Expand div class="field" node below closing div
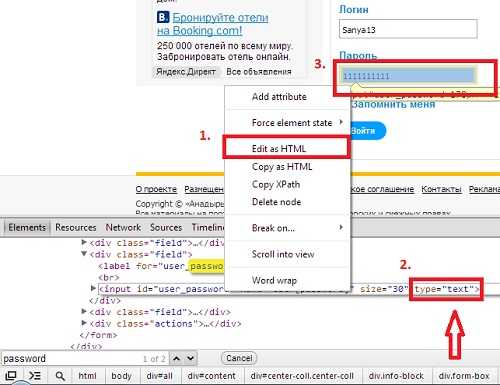Viewport: 500px width, 385px height. tap(84, 312)
